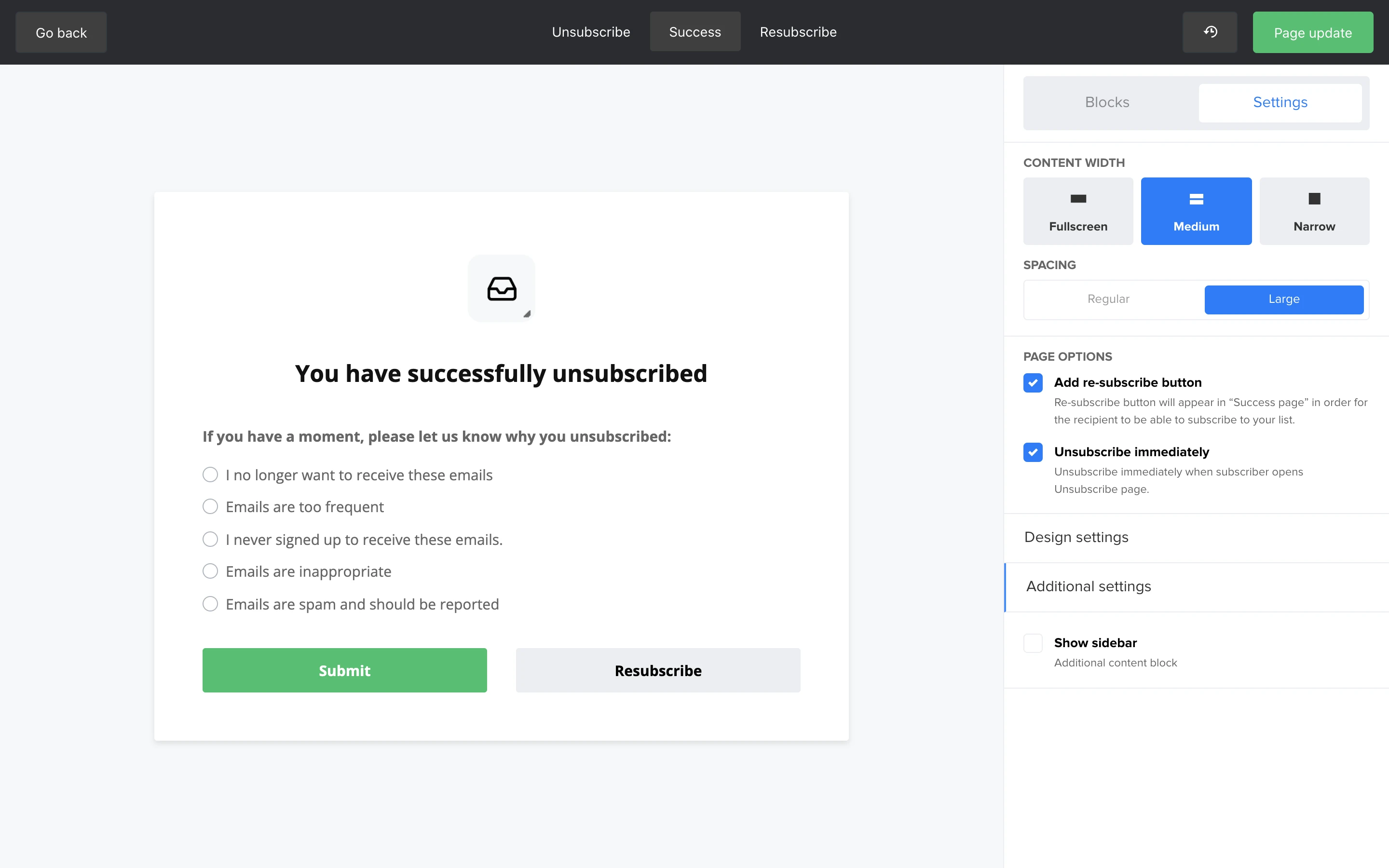Viewport: 1389px width, 868px height.
Task: Click the 'You have successfully unsubscribed' heading
Action: click(x=501, y=374)
